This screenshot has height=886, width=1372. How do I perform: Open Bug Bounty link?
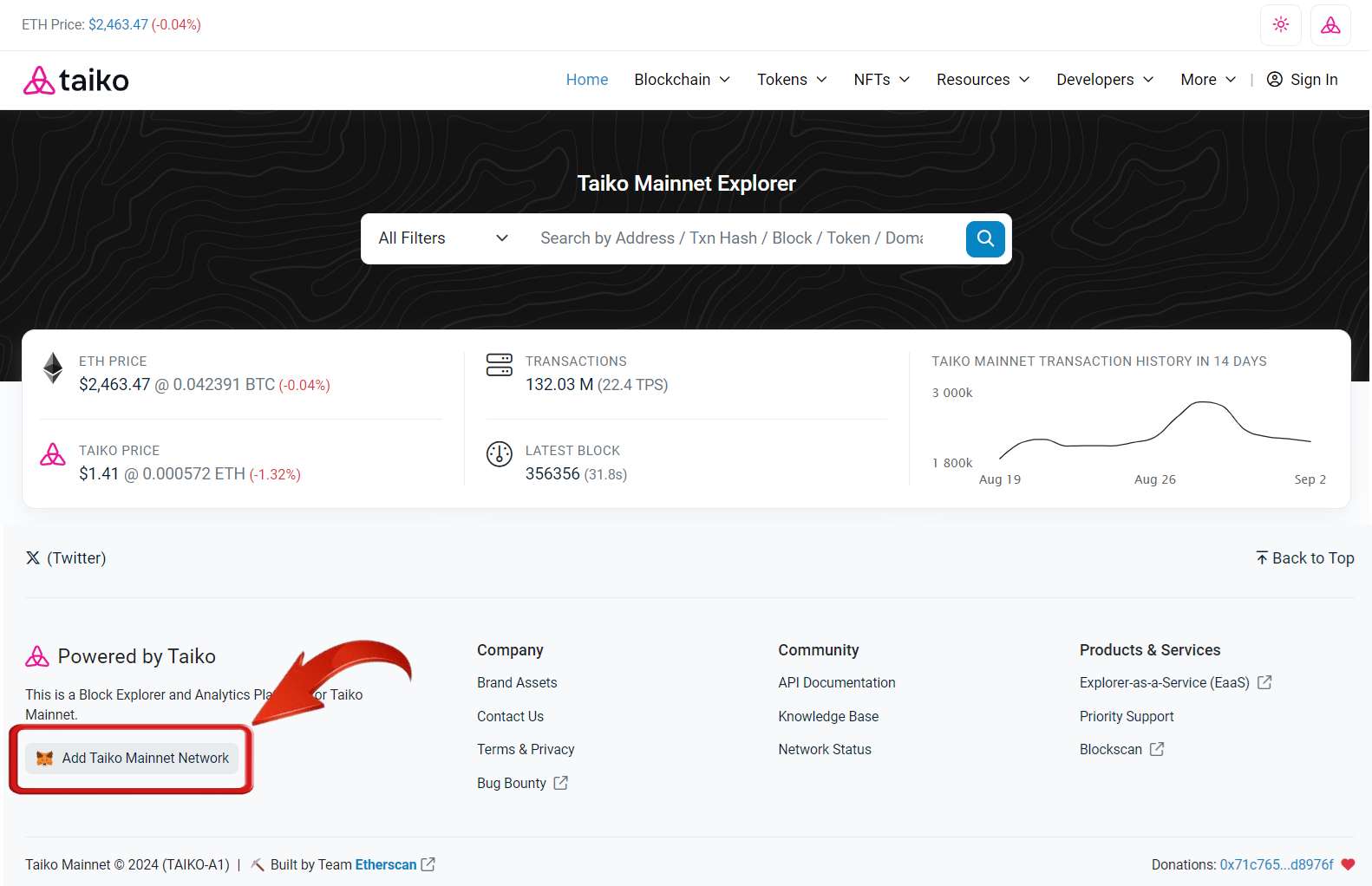[522, 784]
